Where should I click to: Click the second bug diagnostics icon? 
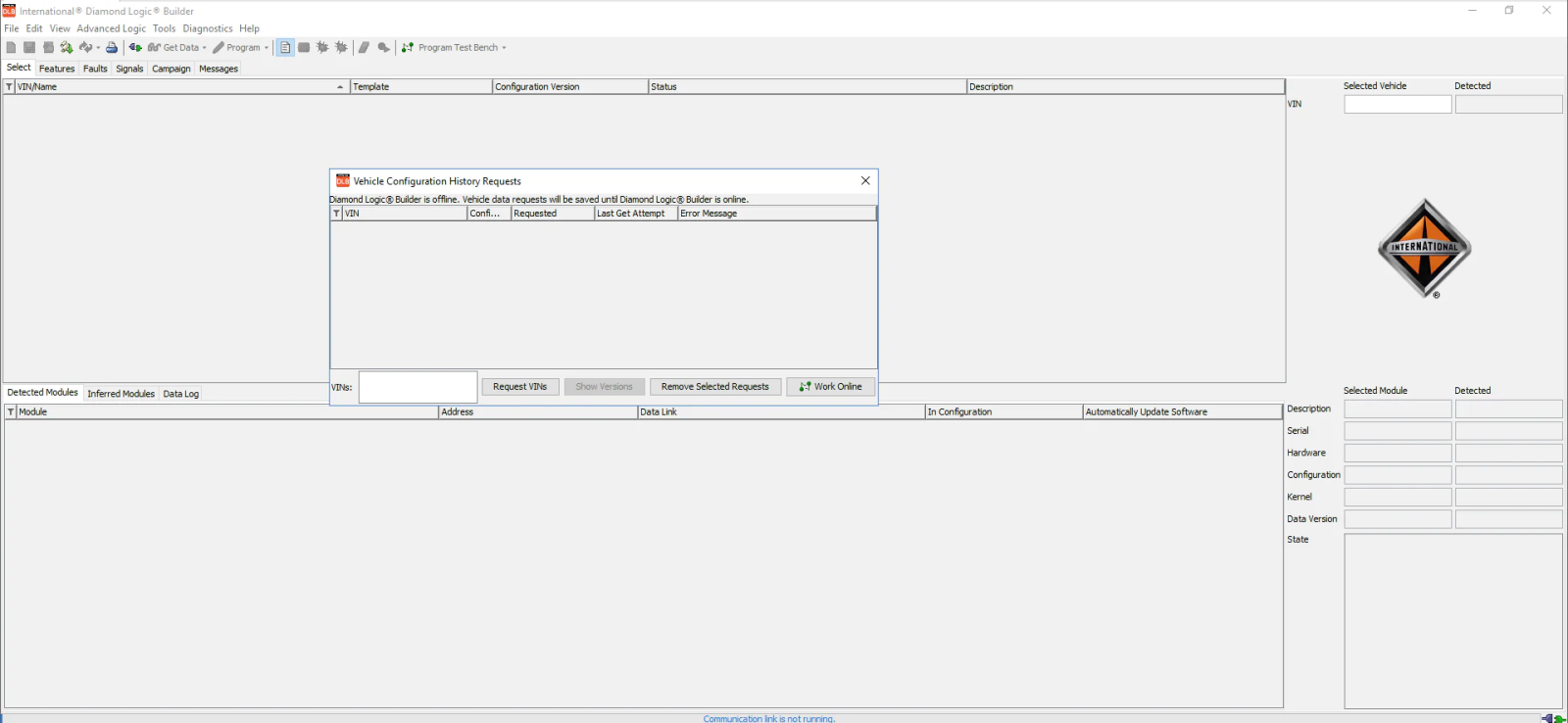(341, 47)
